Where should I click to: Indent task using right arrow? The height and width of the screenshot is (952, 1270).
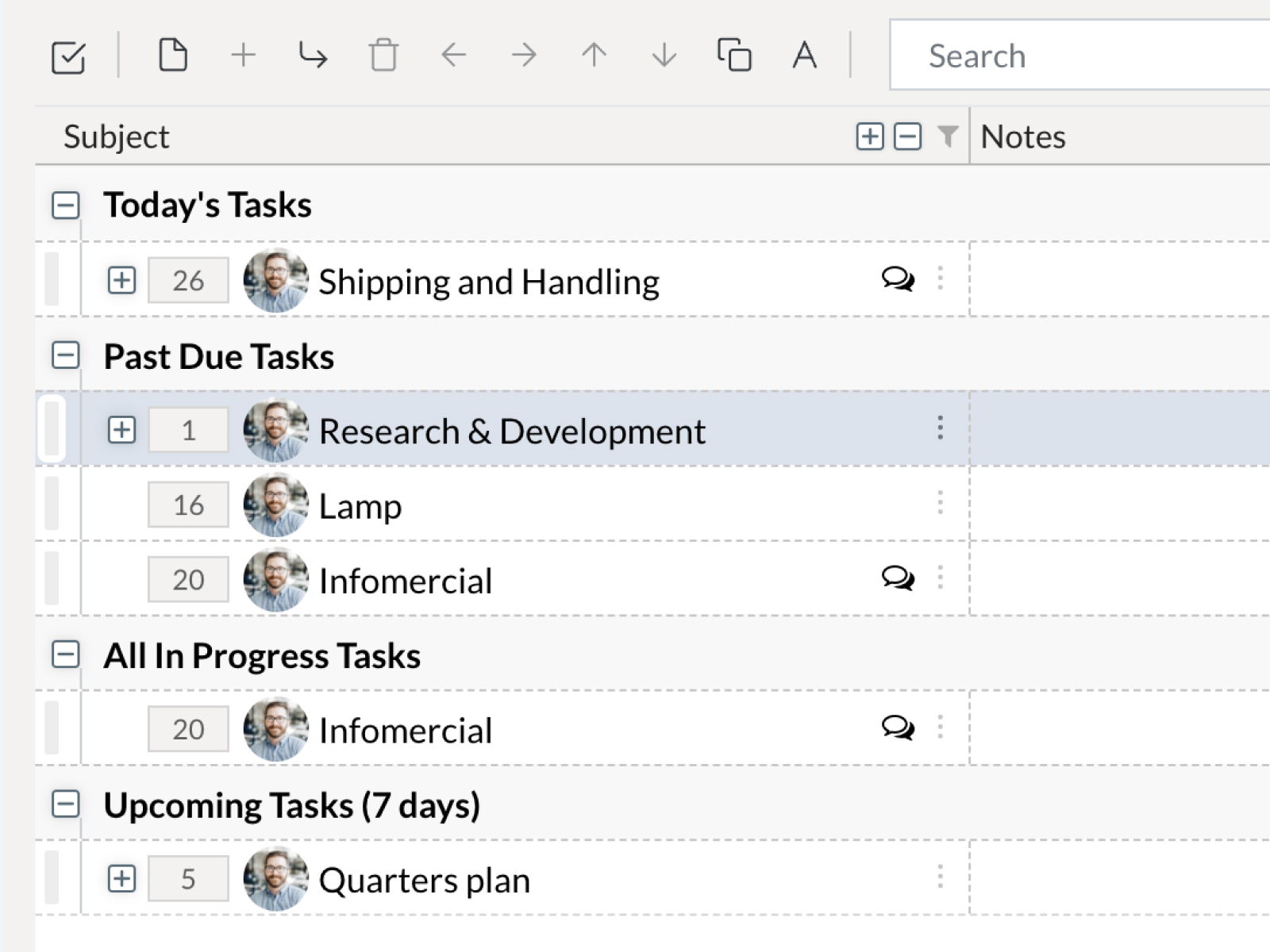click(524, 56)
